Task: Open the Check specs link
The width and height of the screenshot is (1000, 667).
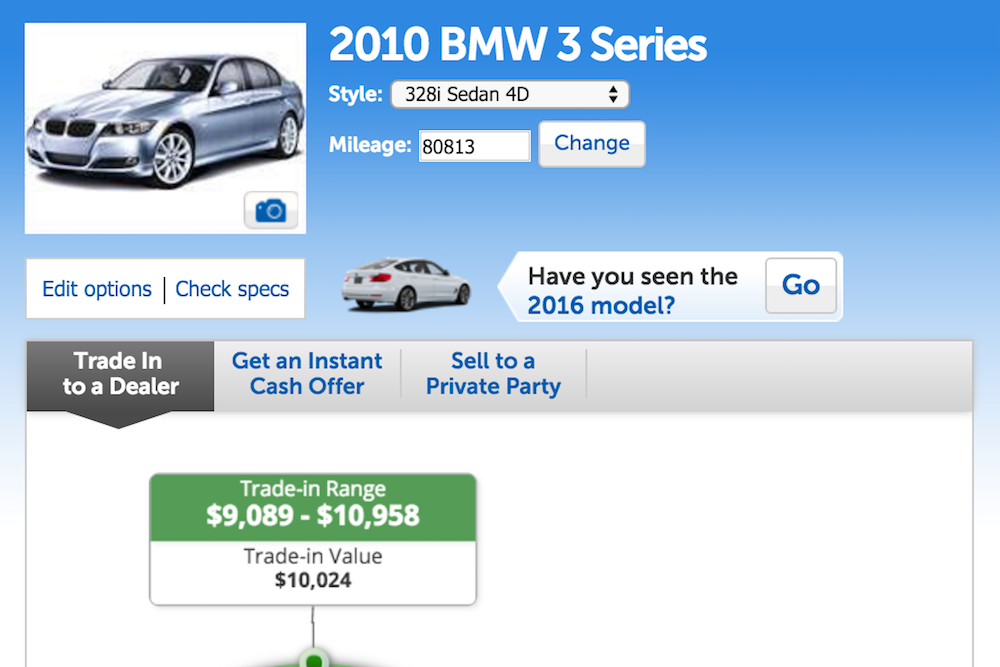Action: [x=232, y=289]
